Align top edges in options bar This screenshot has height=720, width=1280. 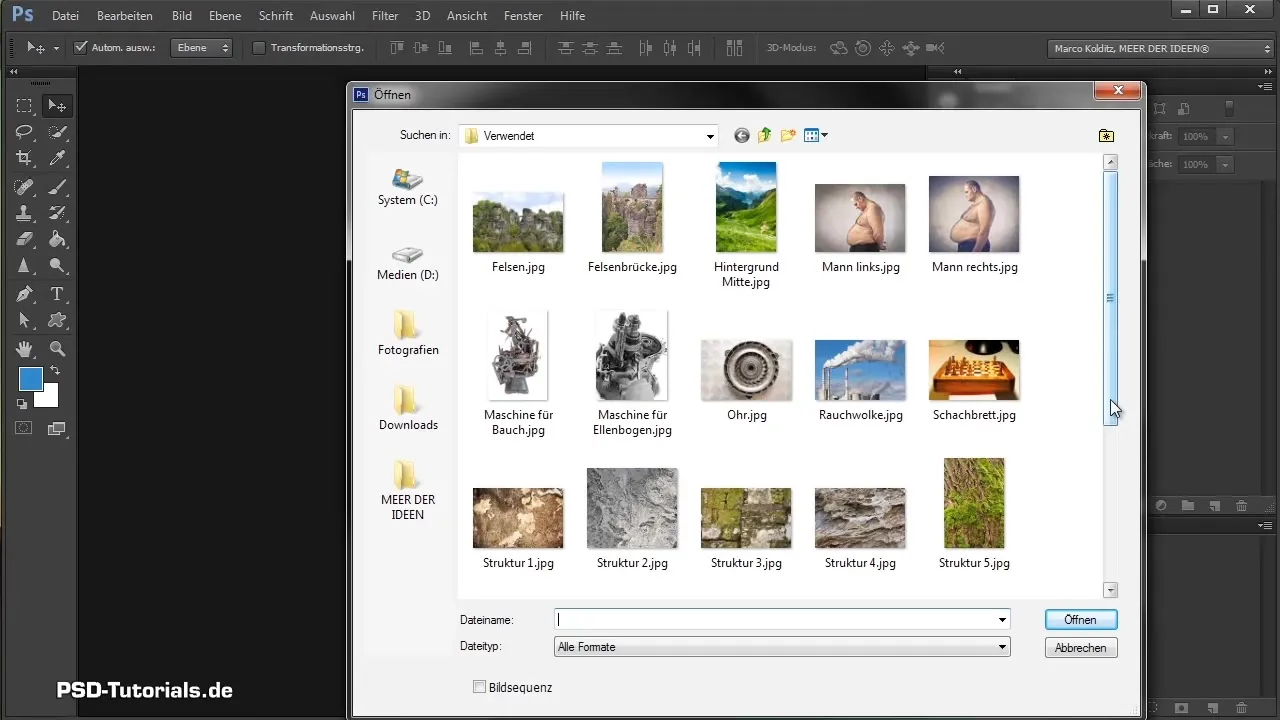pyautogui.click(x=397, y=48)
